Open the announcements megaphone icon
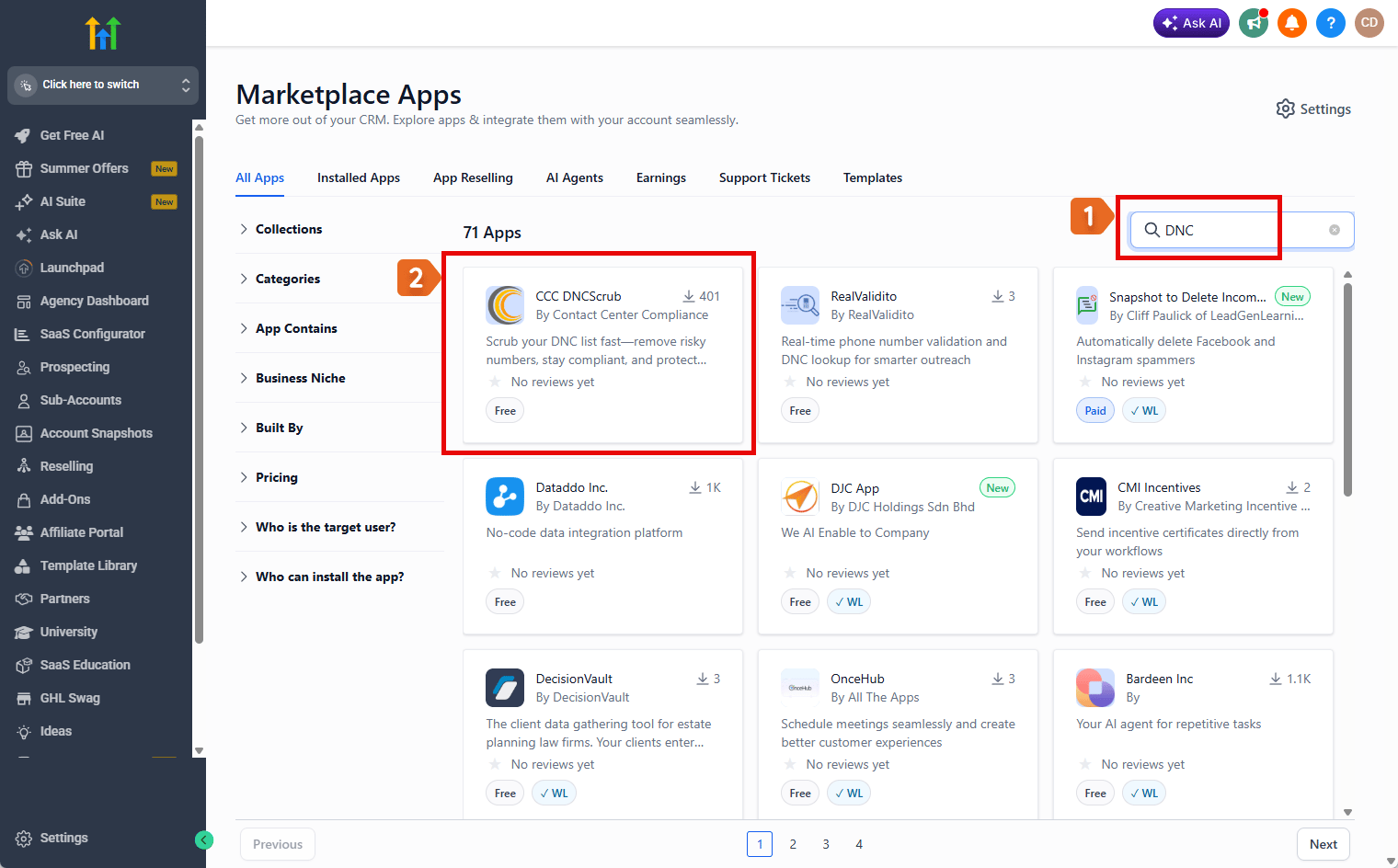Viewport: 1398px width, 868px height. click(1253, 23)
